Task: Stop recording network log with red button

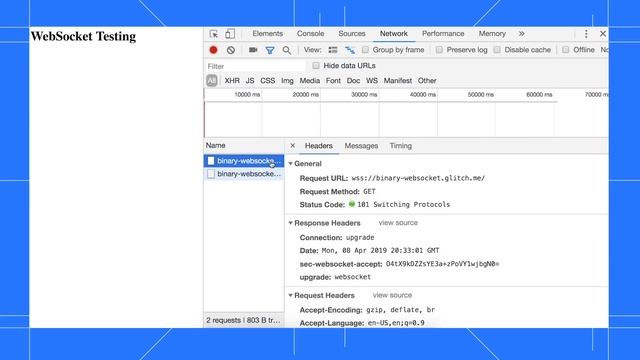Action: click(x=213, y=50)
